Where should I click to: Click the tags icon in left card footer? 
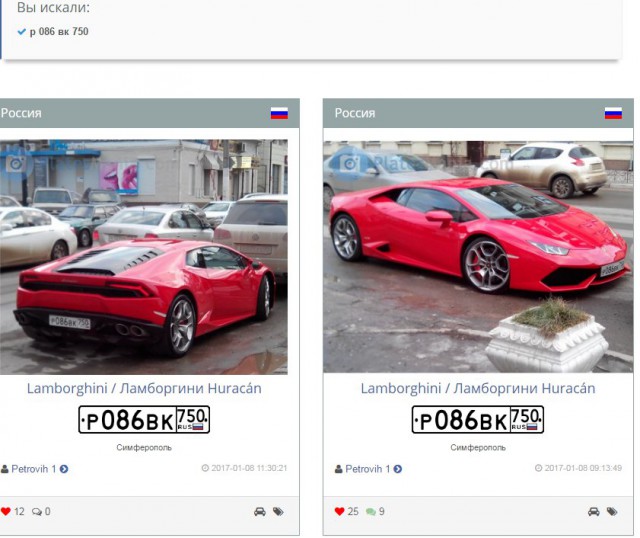[278, 511]
